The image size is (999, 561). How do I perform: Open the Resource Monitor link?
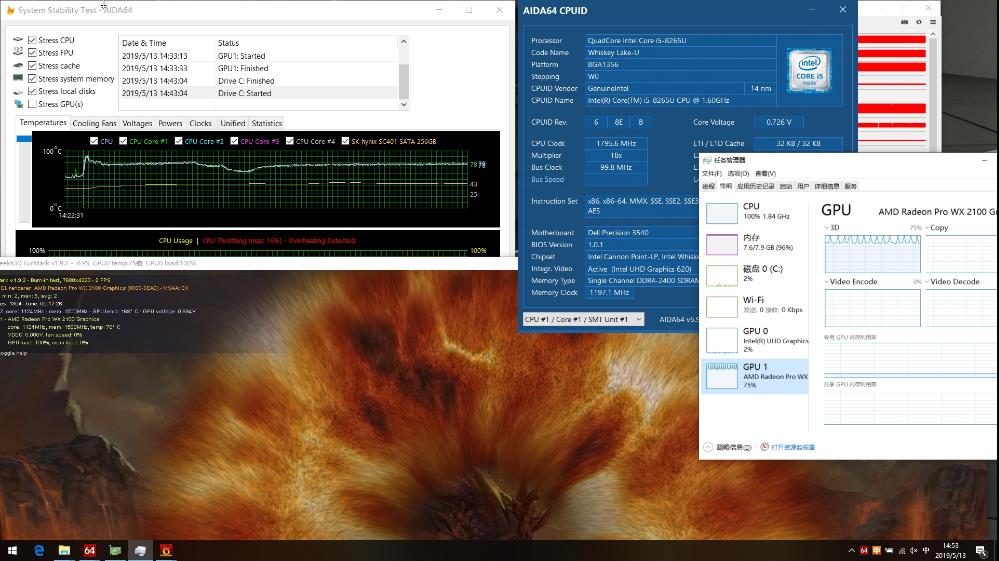(793, 447)
